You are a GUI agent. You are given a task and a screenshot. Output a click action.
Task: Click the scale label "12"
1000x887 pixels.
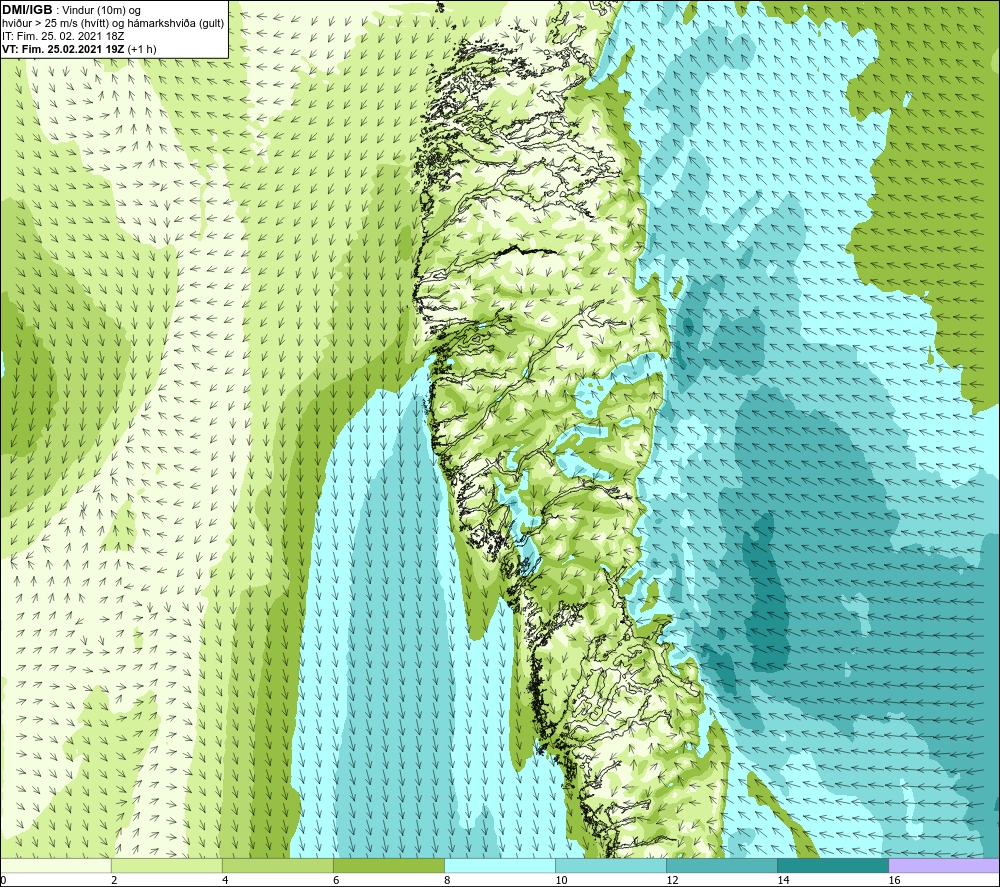[x=672, y=881]
